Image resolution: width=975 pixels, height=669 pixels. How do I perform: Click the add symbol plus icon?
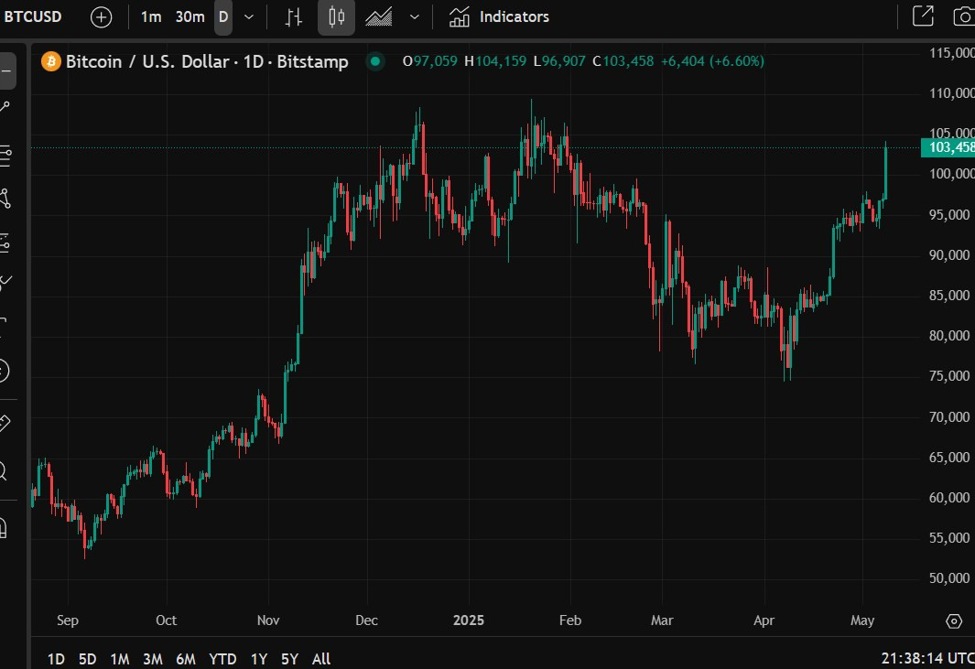click(101, 17)
